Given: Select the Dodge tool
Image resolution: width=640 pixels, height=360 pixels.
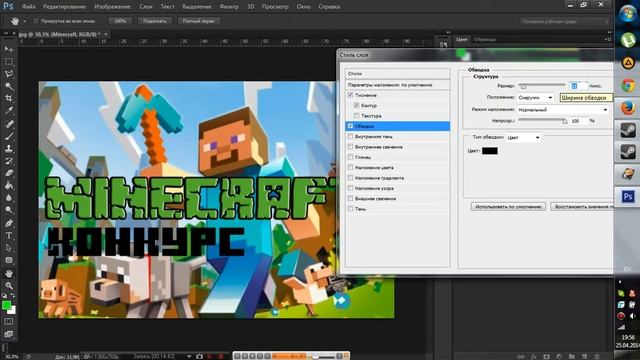Looking at the screenshot, I should [x=9, y=210].
